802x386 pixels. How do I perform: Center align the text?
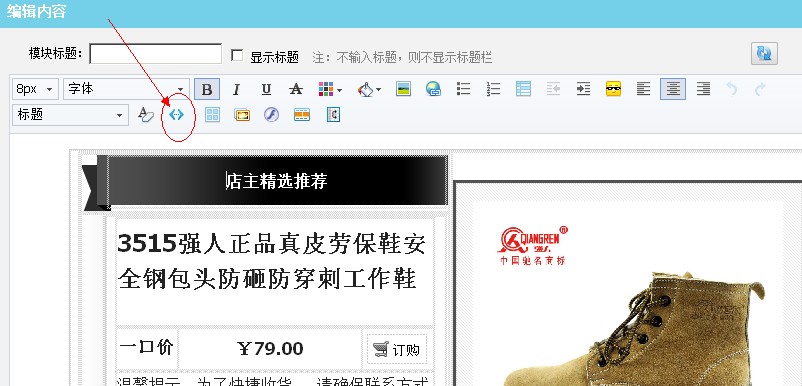(x=673, y=89)
